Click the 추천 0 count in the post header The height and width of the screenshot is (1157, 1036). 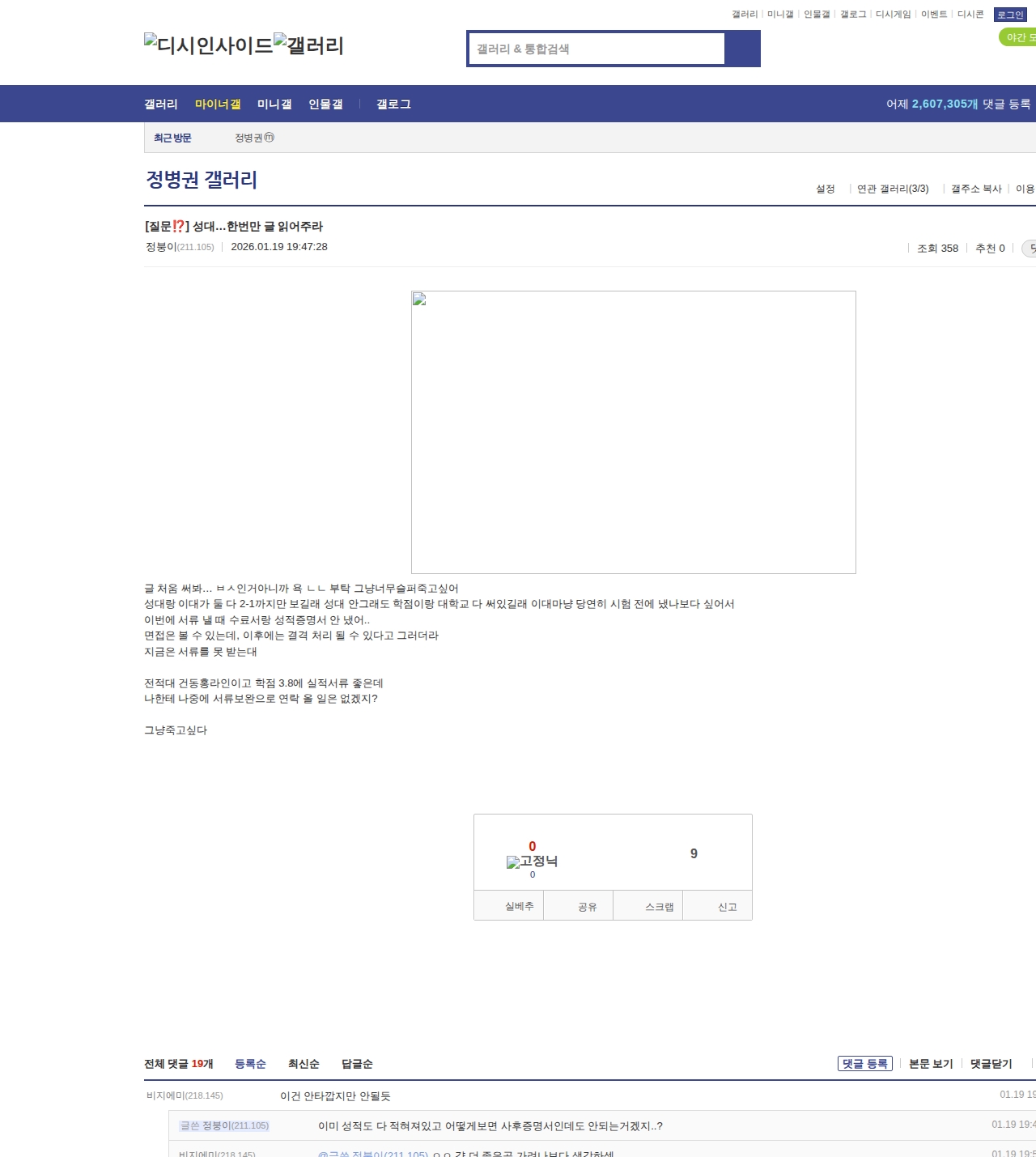coord(990,249)
